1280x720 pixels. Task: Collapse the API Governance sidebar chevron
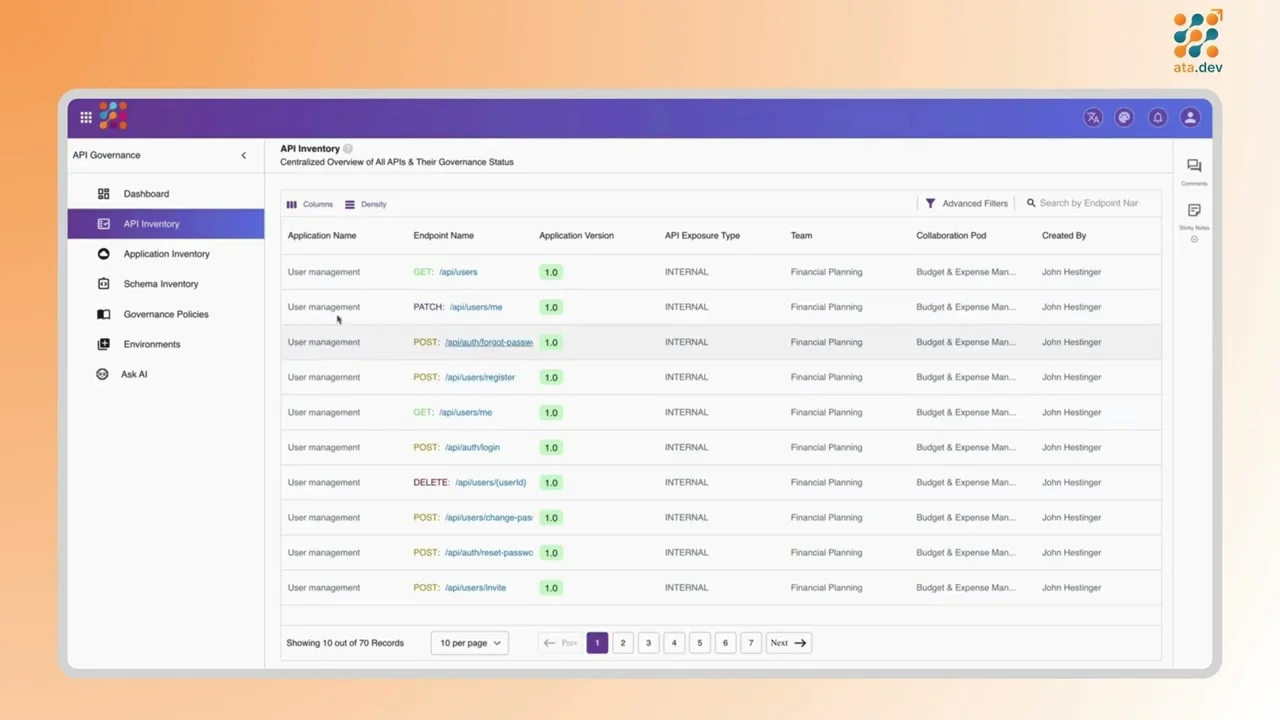click(243, 155)
